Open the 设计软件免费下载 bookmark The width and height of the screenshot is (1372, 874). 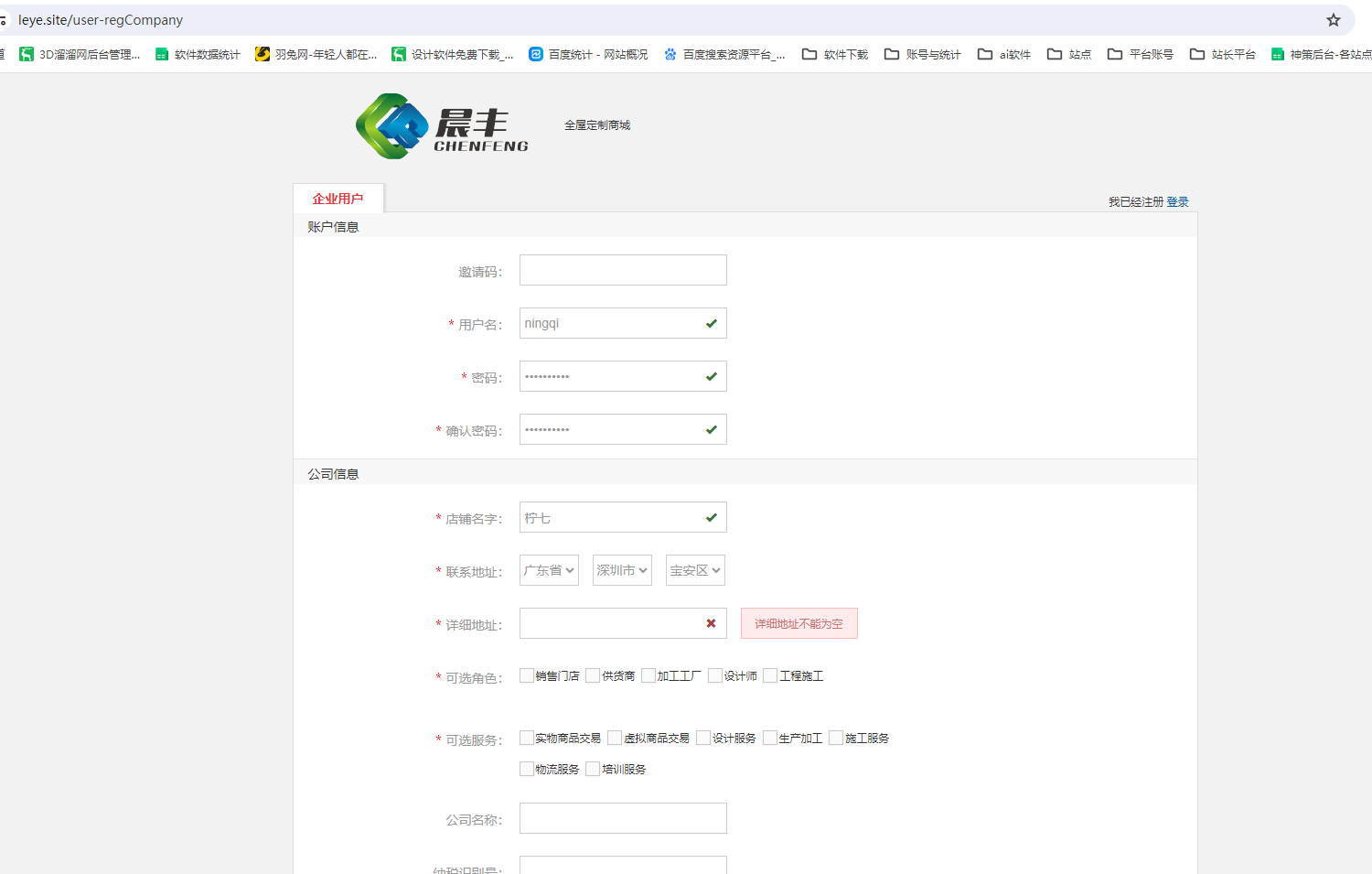(x=453, y=55)
